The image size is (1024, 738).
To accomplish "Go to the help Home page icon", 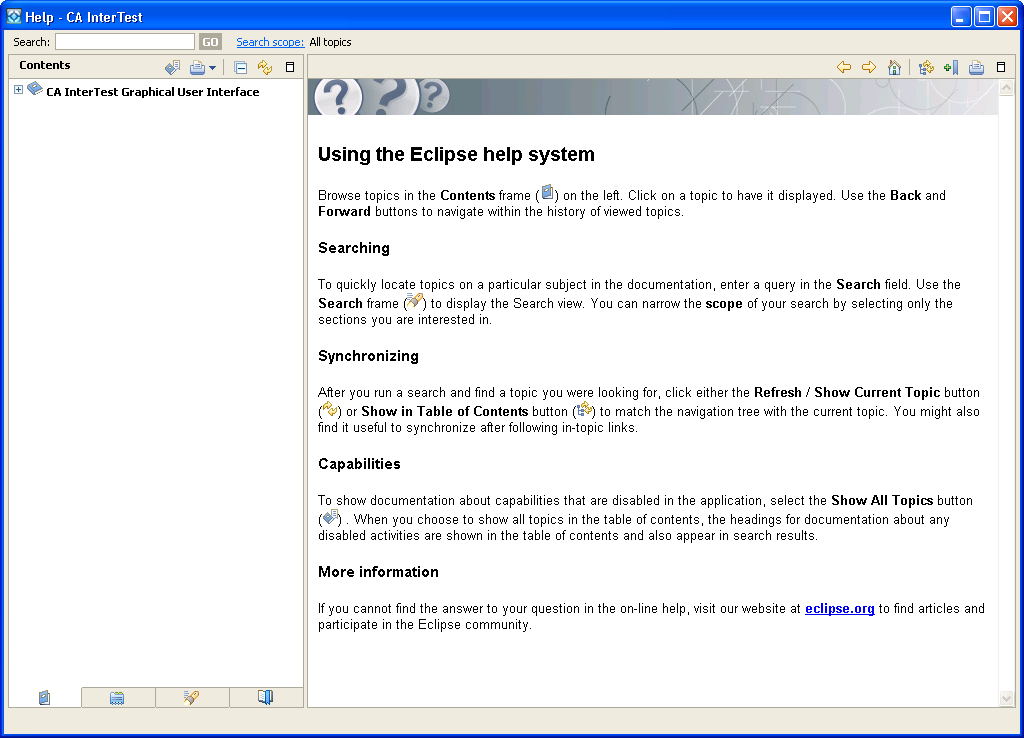I will click(894, 67).
